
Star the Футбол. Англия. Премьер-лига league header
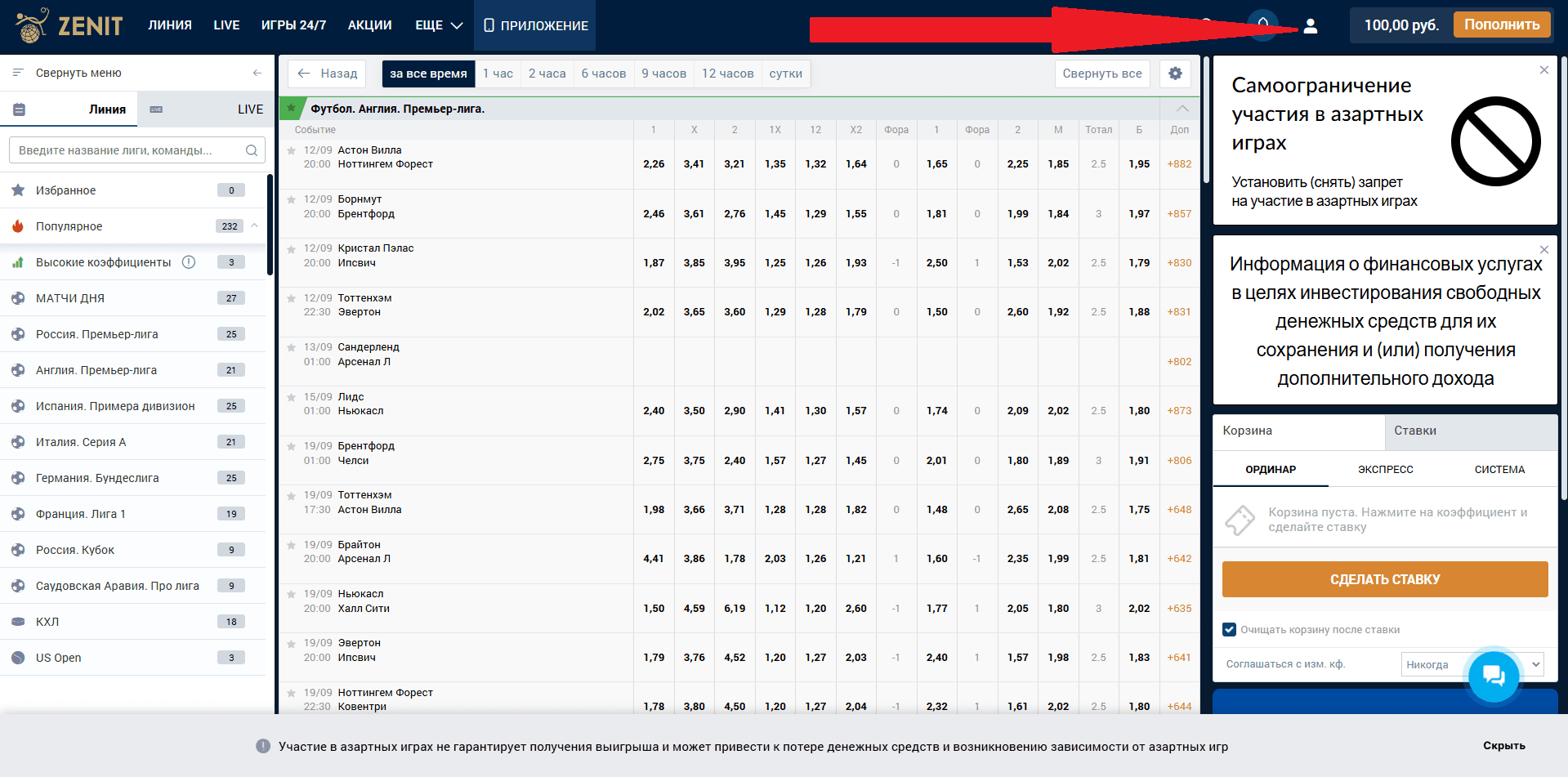(x=291, y=108)
